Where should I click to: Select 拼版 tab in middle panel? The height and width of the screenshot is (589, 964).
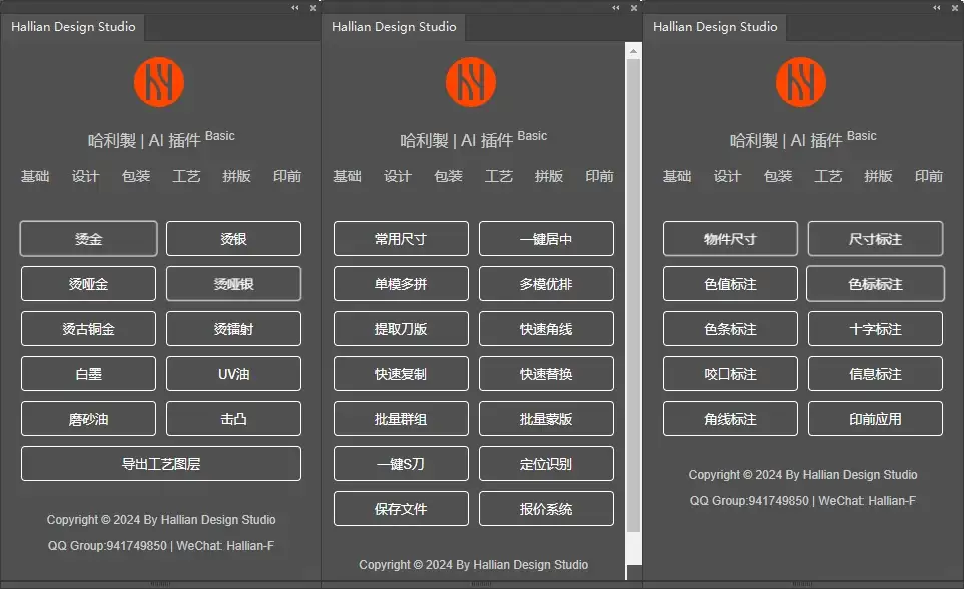pos(549,176)
